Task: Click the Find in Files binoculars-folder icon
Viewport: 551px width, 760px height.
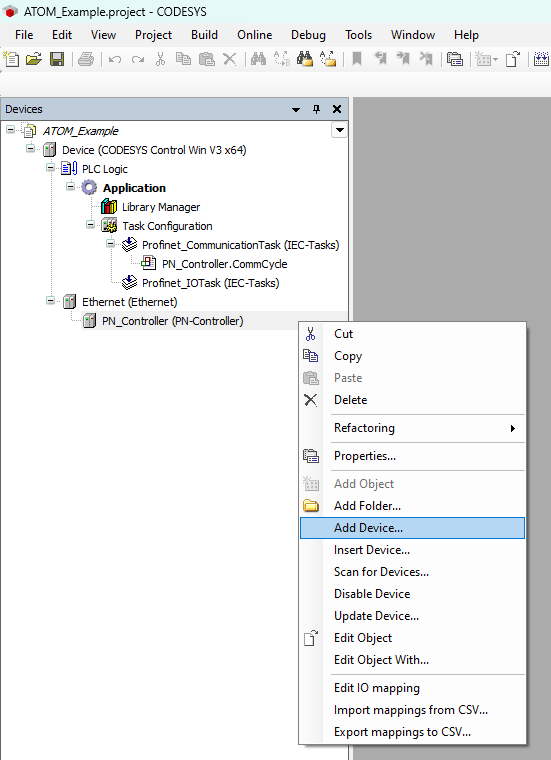Action: tap(305, 59)
